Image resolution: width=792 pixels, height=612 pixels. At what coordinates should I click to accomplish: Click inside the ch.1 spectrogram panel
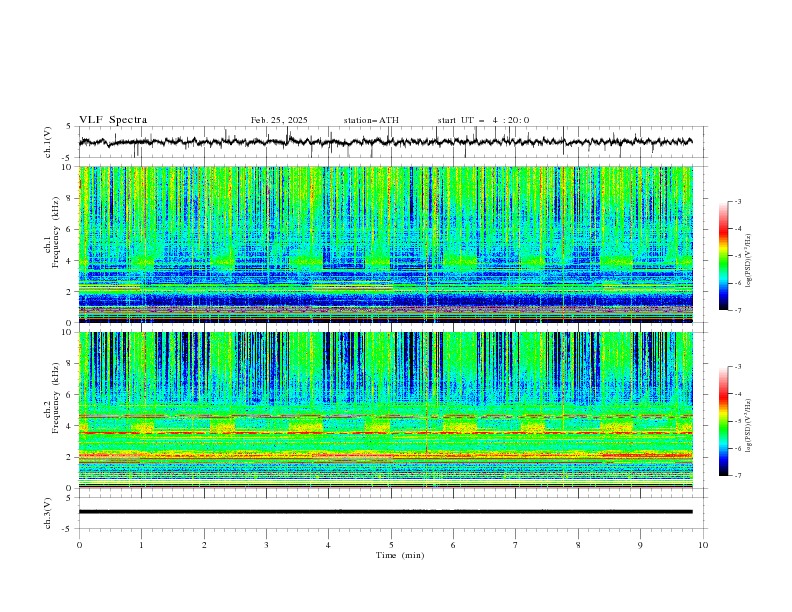click(x=386, y=244)
